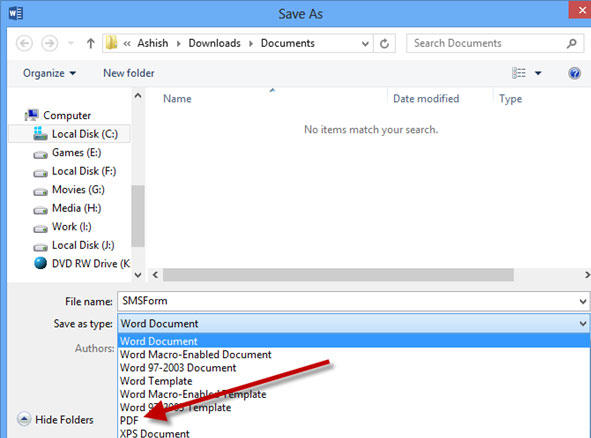591x438 pixels.
Task: Click the Word icon in title bar
Action: pyautogui.click(x=16, y=13)
